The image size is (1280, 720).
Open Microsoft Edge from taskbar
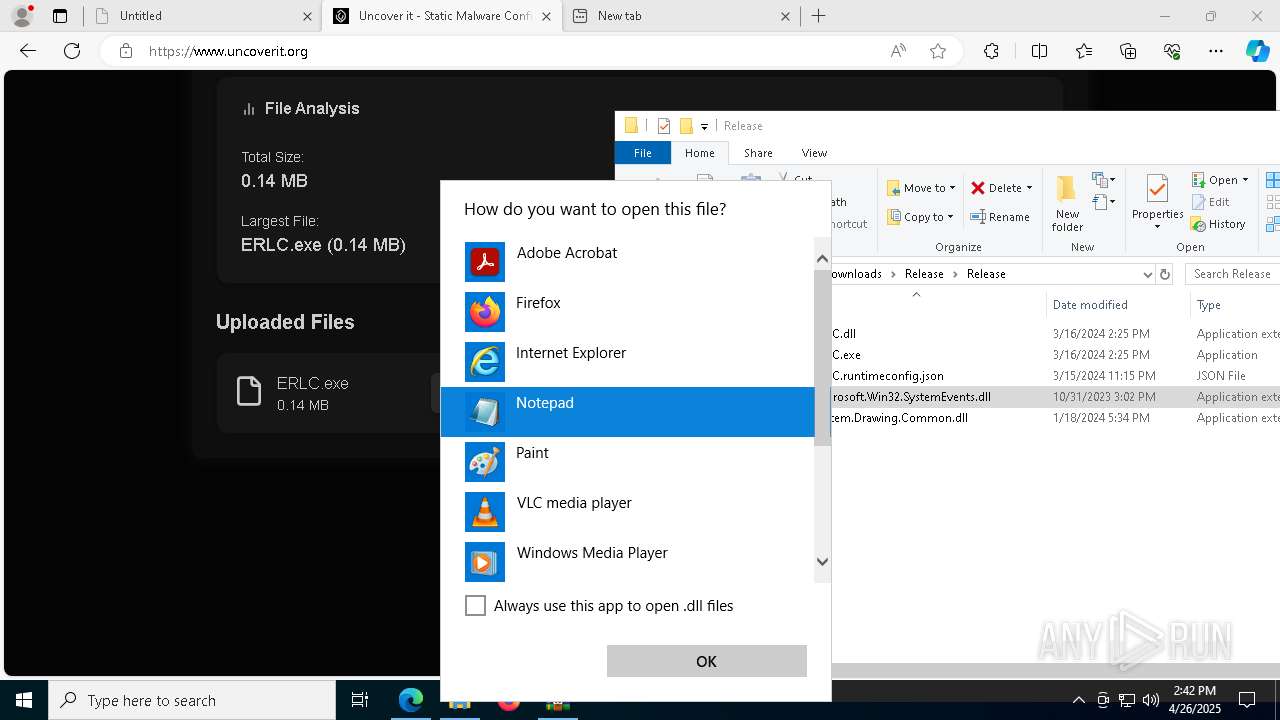[411, 700]
